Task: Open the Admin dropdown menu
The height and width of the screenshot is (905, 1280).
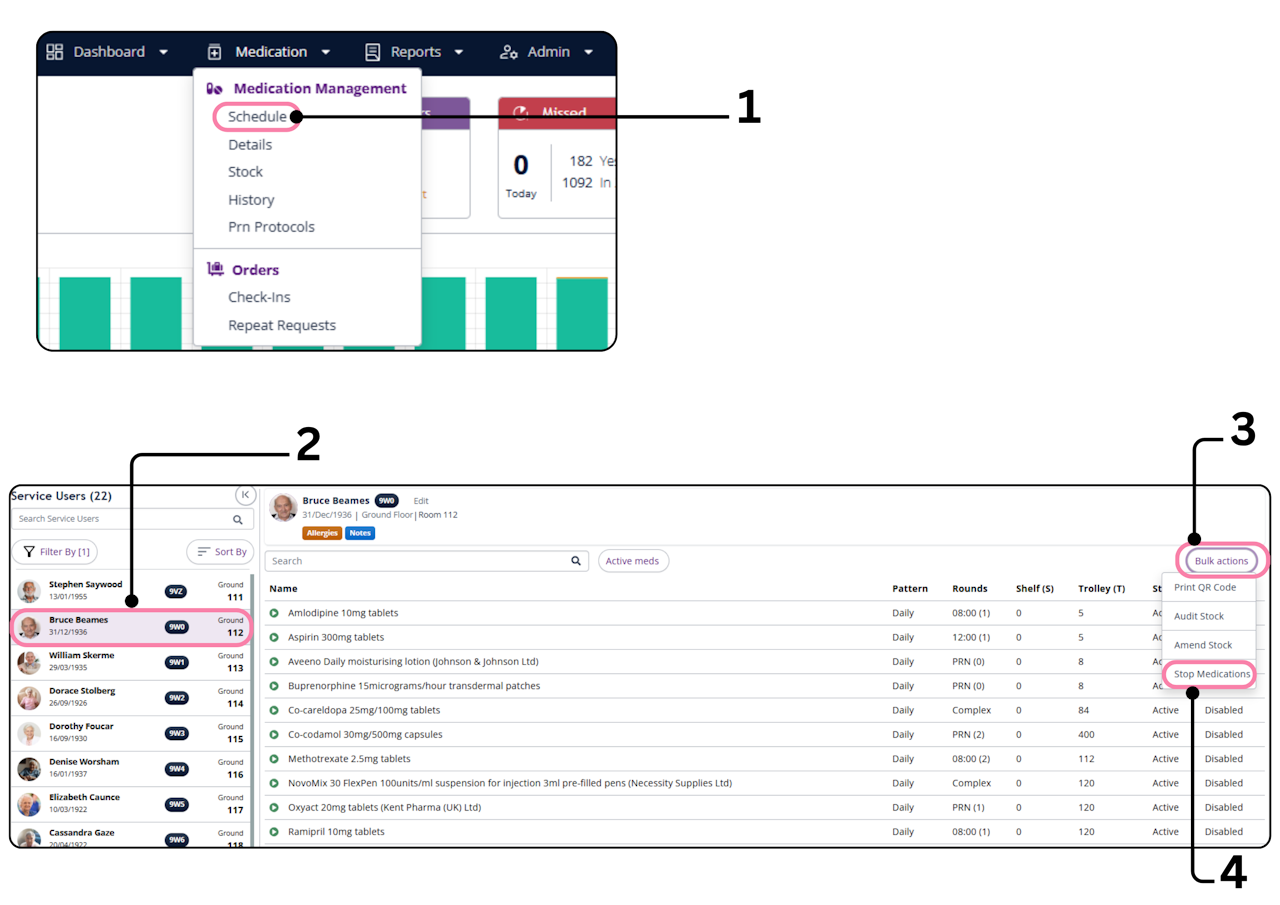Action: click(546, 52)
